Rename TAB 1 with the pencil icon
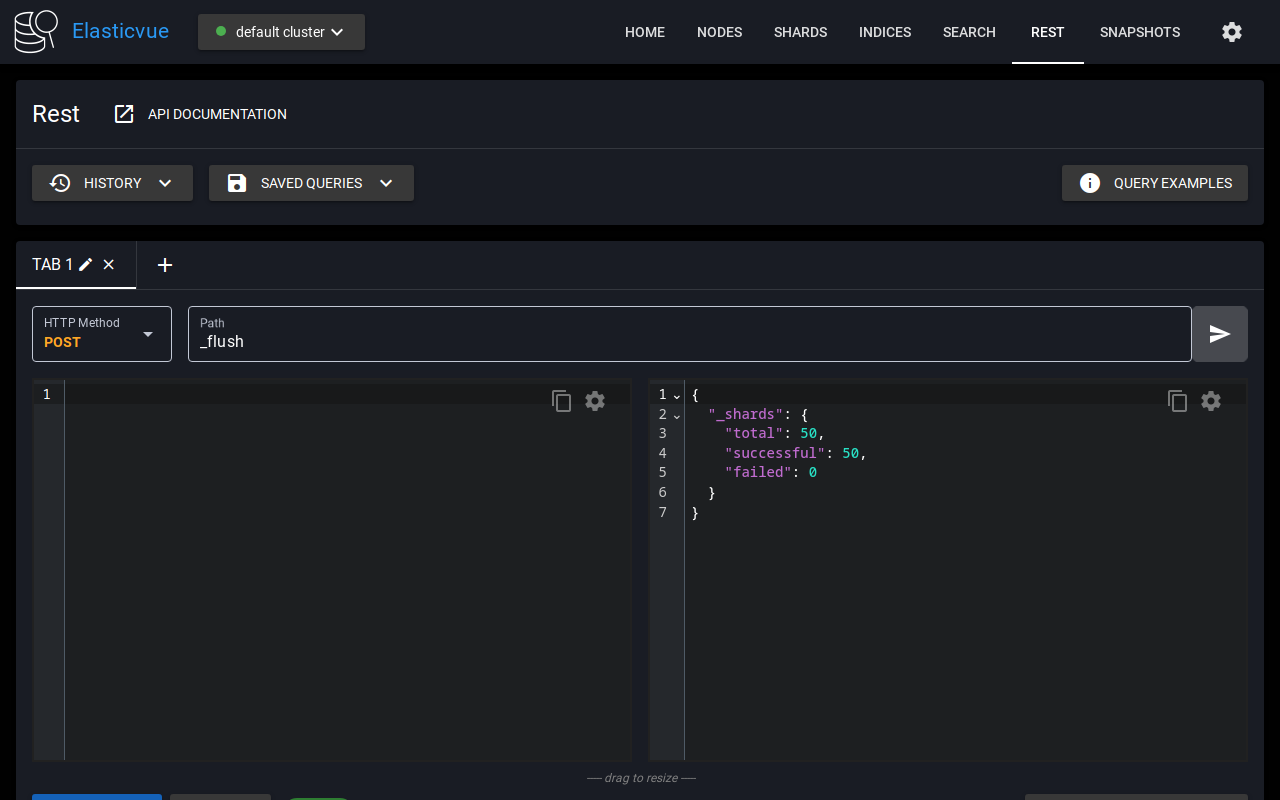Image resolution: width=1280 pixels, height=800 pixels. tap(86, 265)
